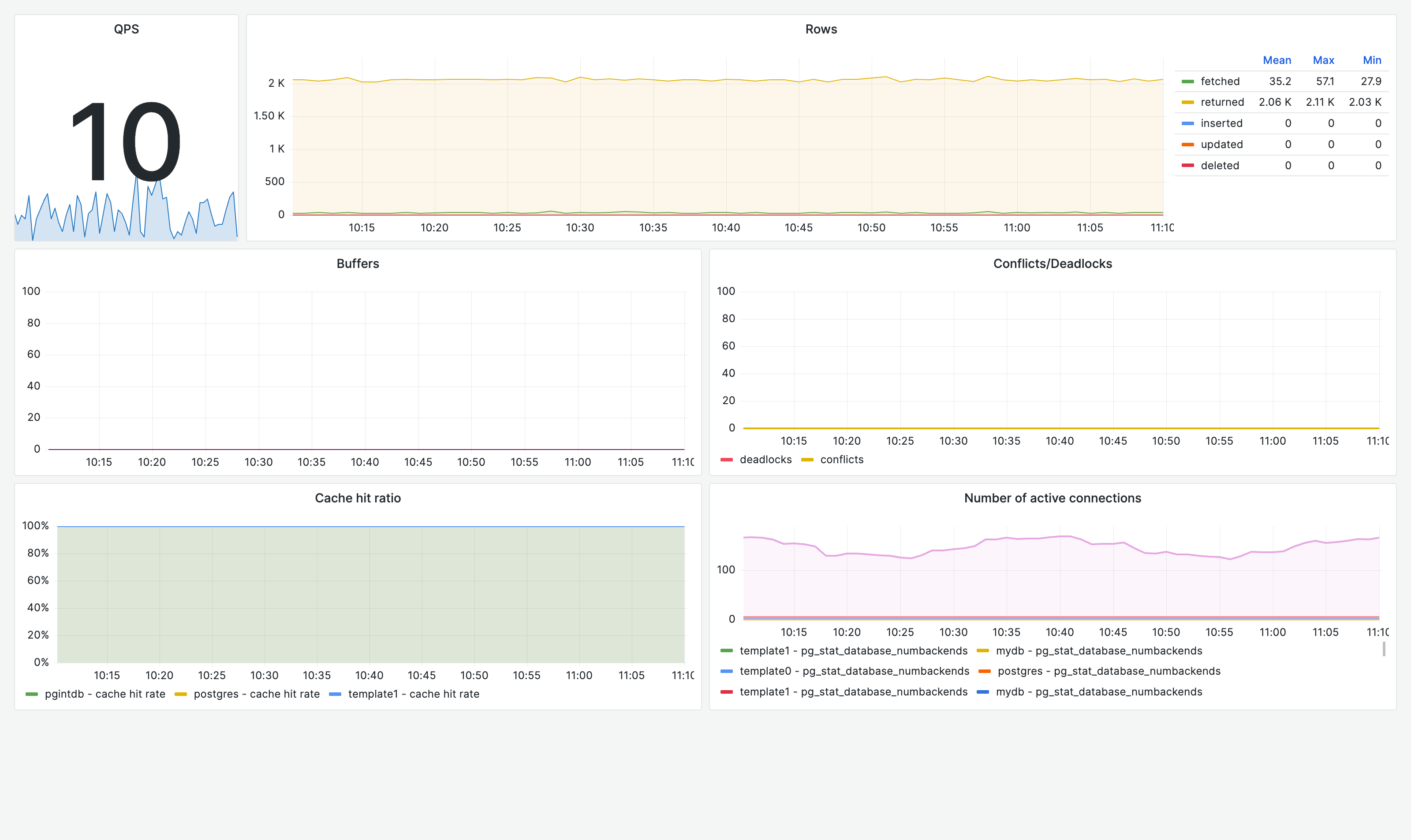The image size is (1411, 840).
Task: Click light-blue template0 numbackends color swatch
Action: 727,671
